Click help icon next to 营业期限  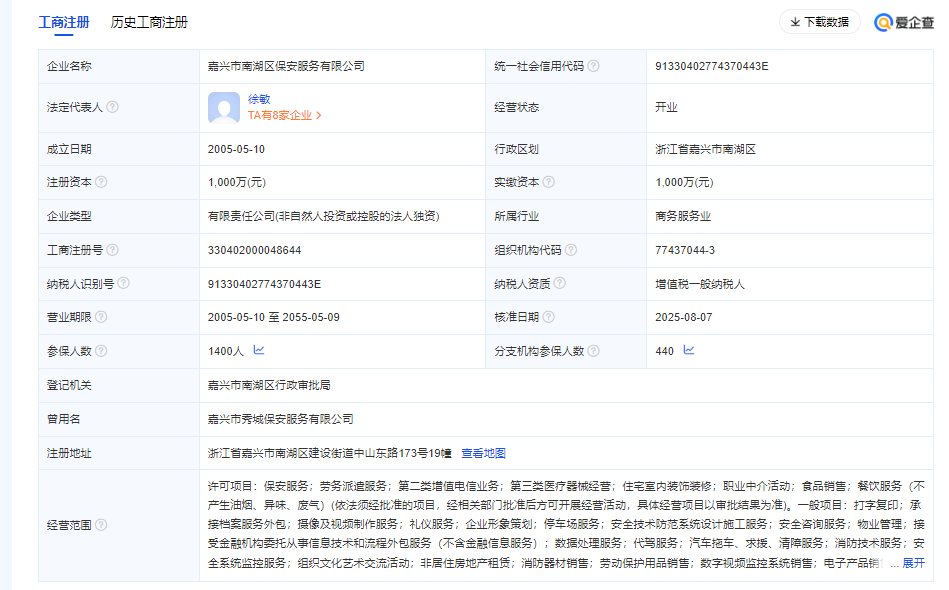(x=101, y=317)
